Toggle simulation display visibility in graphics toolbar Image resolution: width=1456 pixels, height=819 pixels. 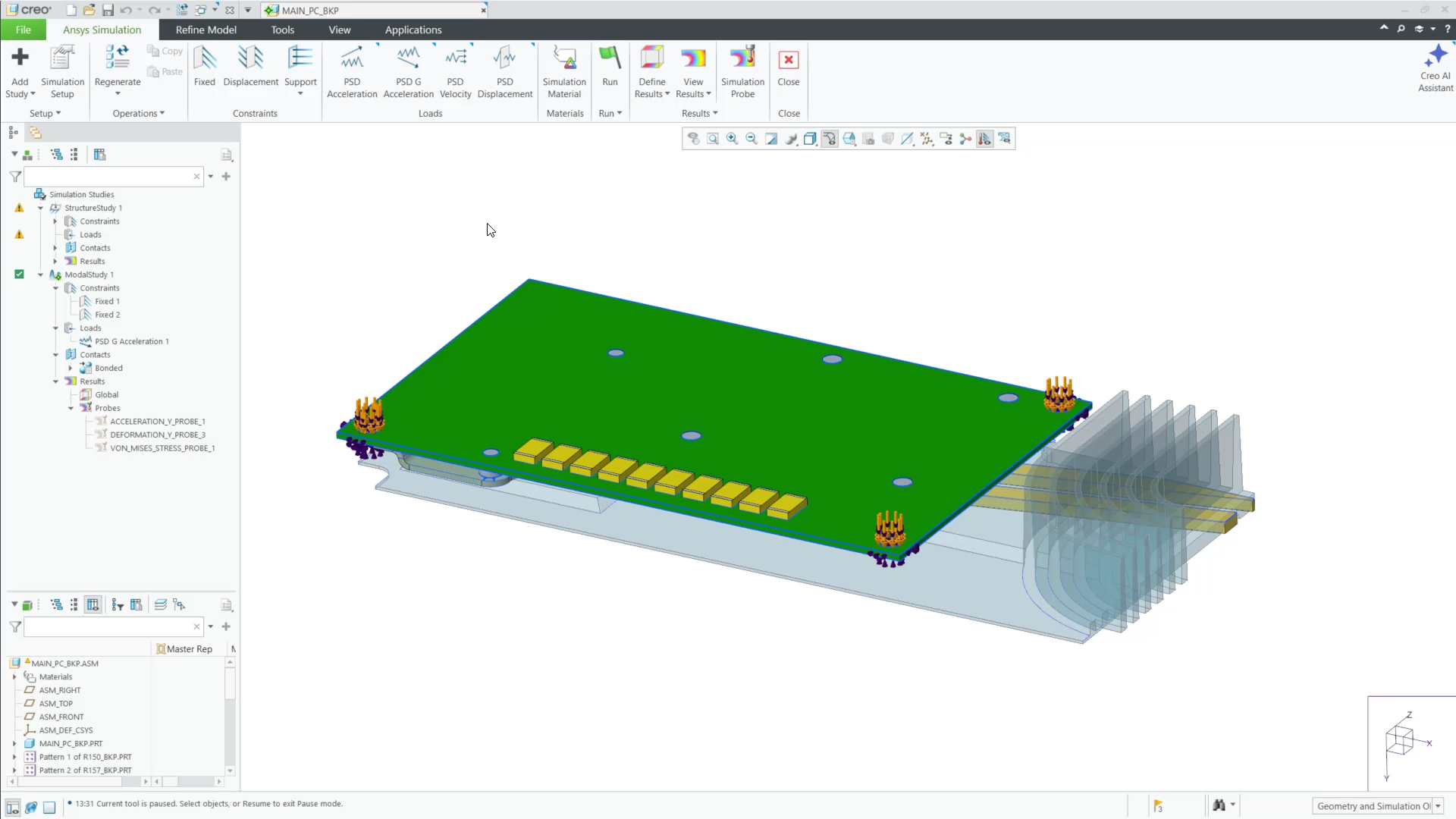pyautogui.click(x=984, y=139)
